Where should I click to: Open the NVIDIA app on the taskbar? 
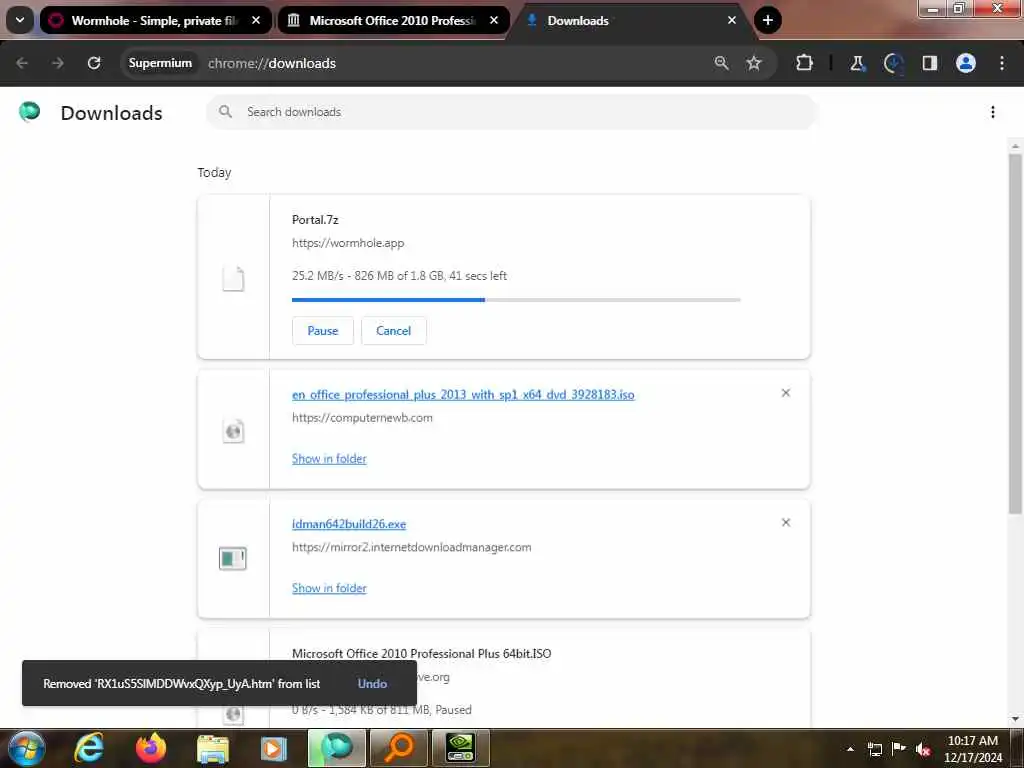[460, 748]
